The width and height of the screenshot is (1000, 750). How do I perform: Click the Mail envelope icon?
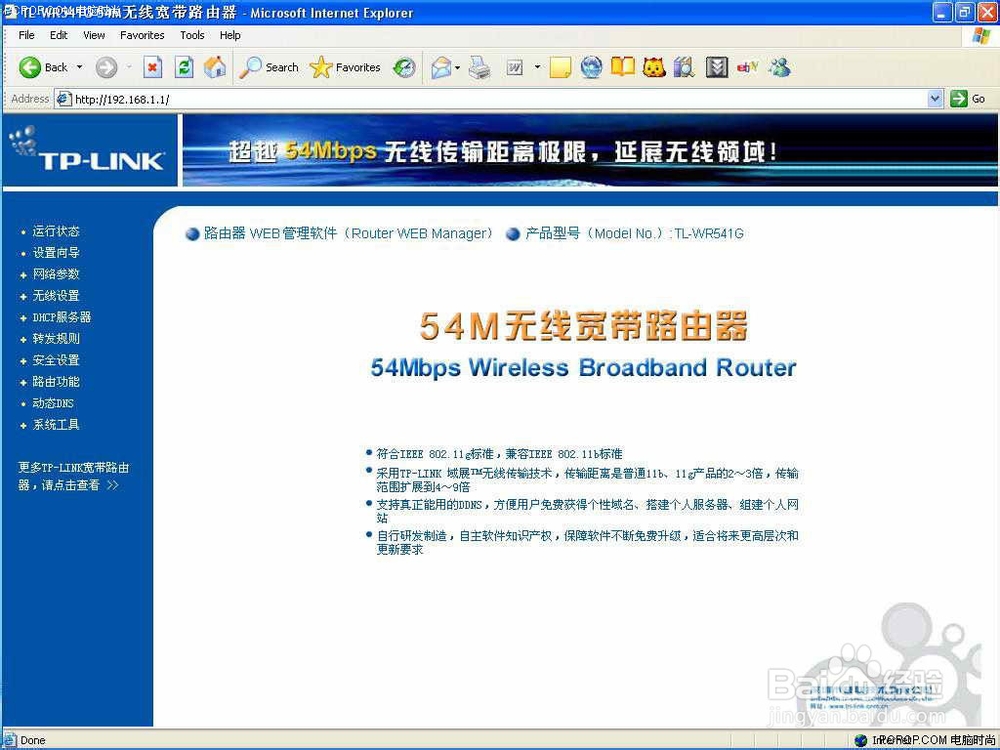point(441,67)
